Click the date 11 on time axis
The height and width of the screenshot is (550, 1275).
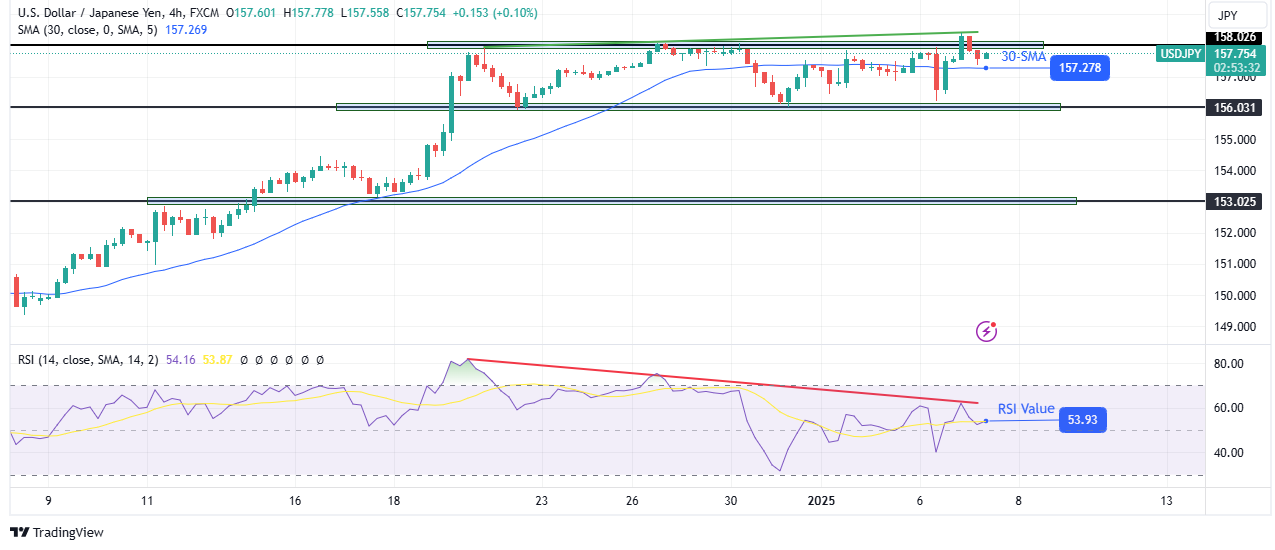(x=147, y=501)
